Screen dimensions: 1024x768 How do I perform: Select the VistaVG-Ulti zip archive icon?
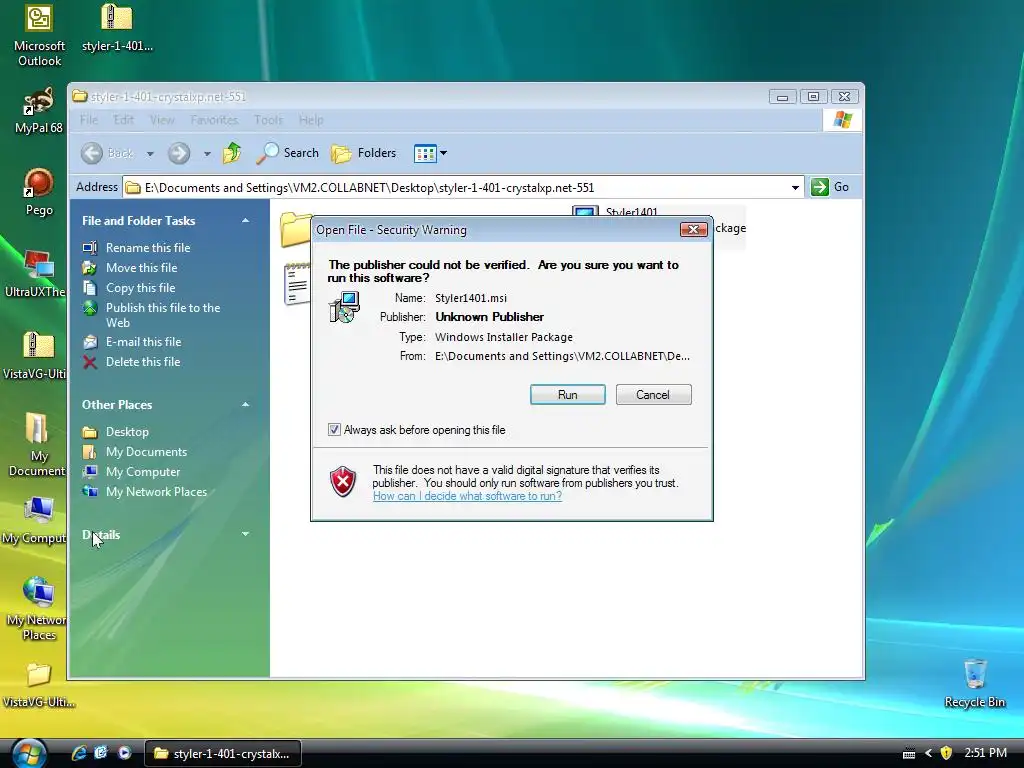click(x=36, y=356)
